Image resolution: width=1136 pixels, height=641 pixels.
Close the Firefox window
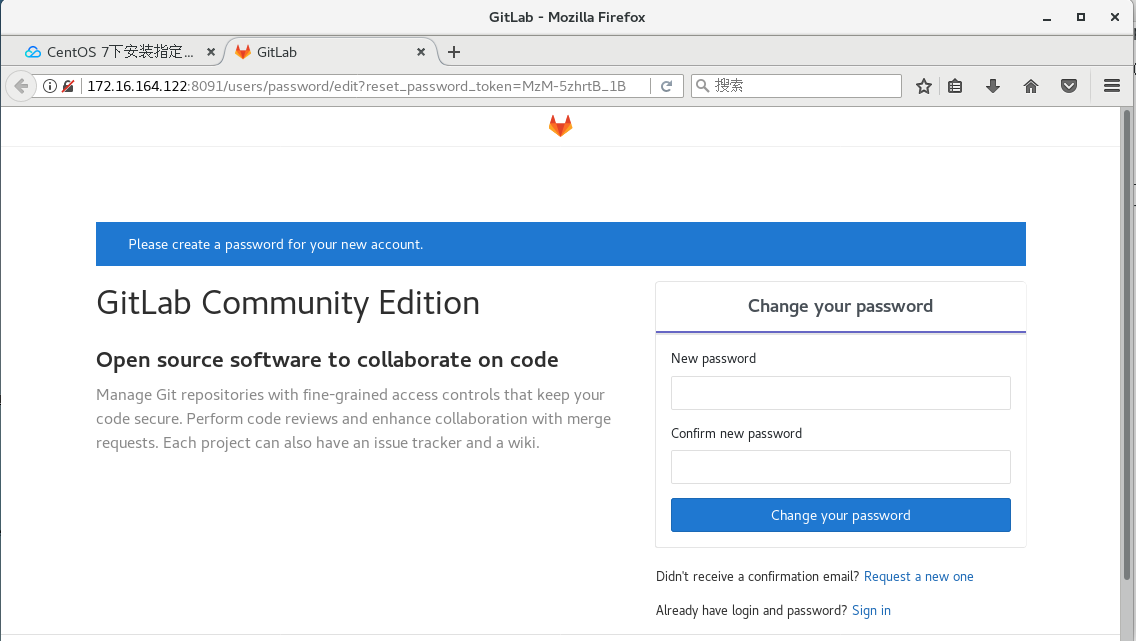pos(1114,17)
